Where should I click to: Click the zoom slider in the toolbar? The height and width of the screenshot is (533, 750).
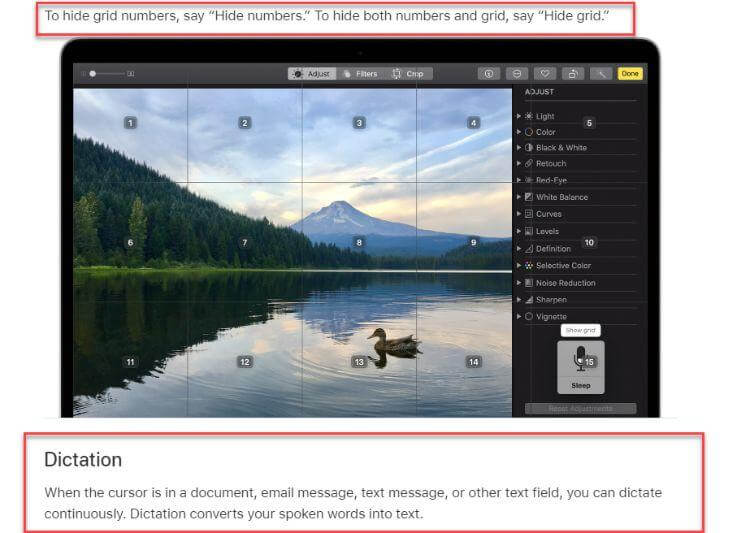(107, 74)
